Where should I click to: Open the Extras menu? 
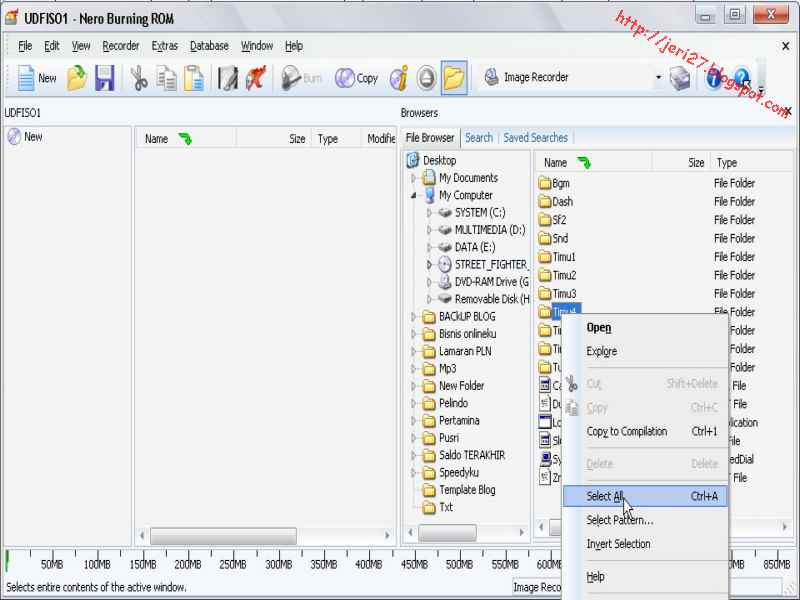pos(164,46)
